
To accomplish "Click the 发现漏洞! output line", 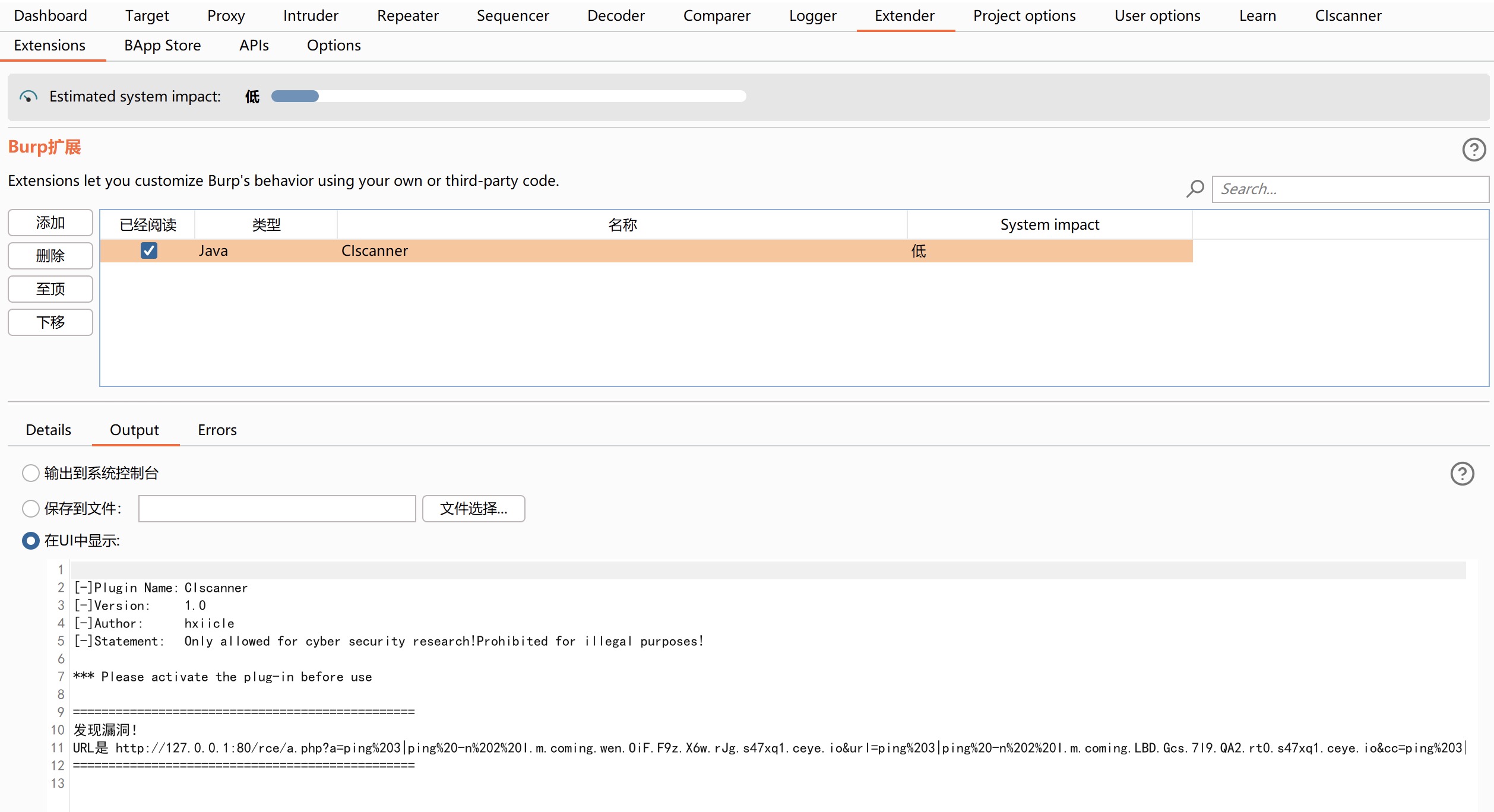I will (105, 730).
